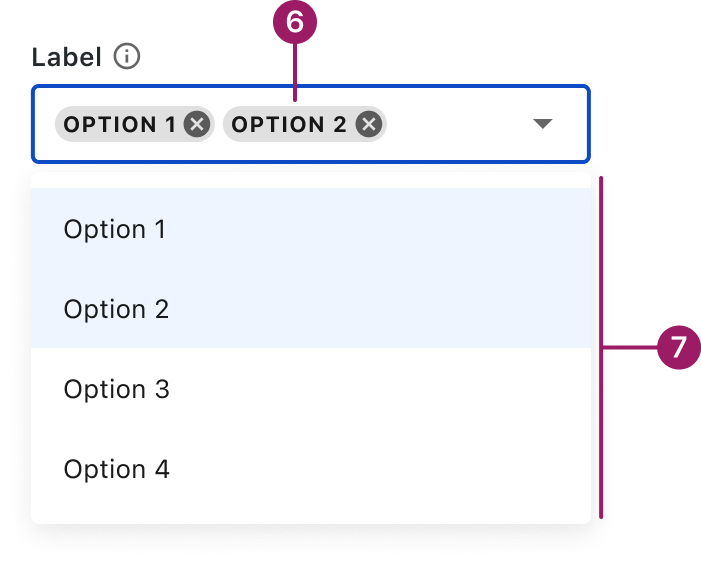Click the annotation badge numbered 7
The height and width of the screenshot is (564, 701).
(x=679, y=349)
